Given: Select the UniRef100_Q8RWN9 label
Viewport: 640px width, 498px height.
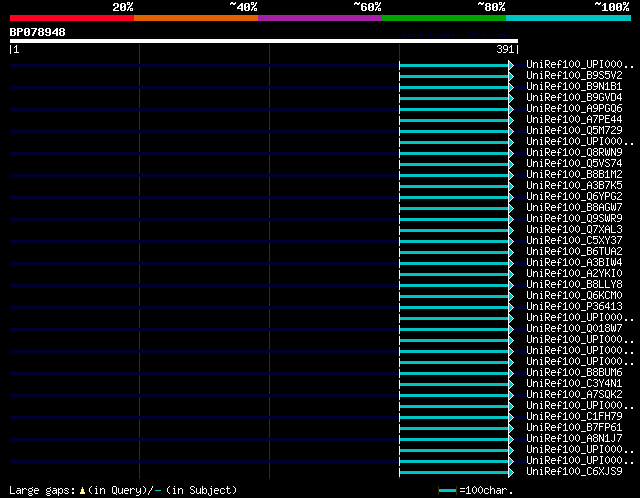Looking at the screenshot, I should [x=574, y=153].
